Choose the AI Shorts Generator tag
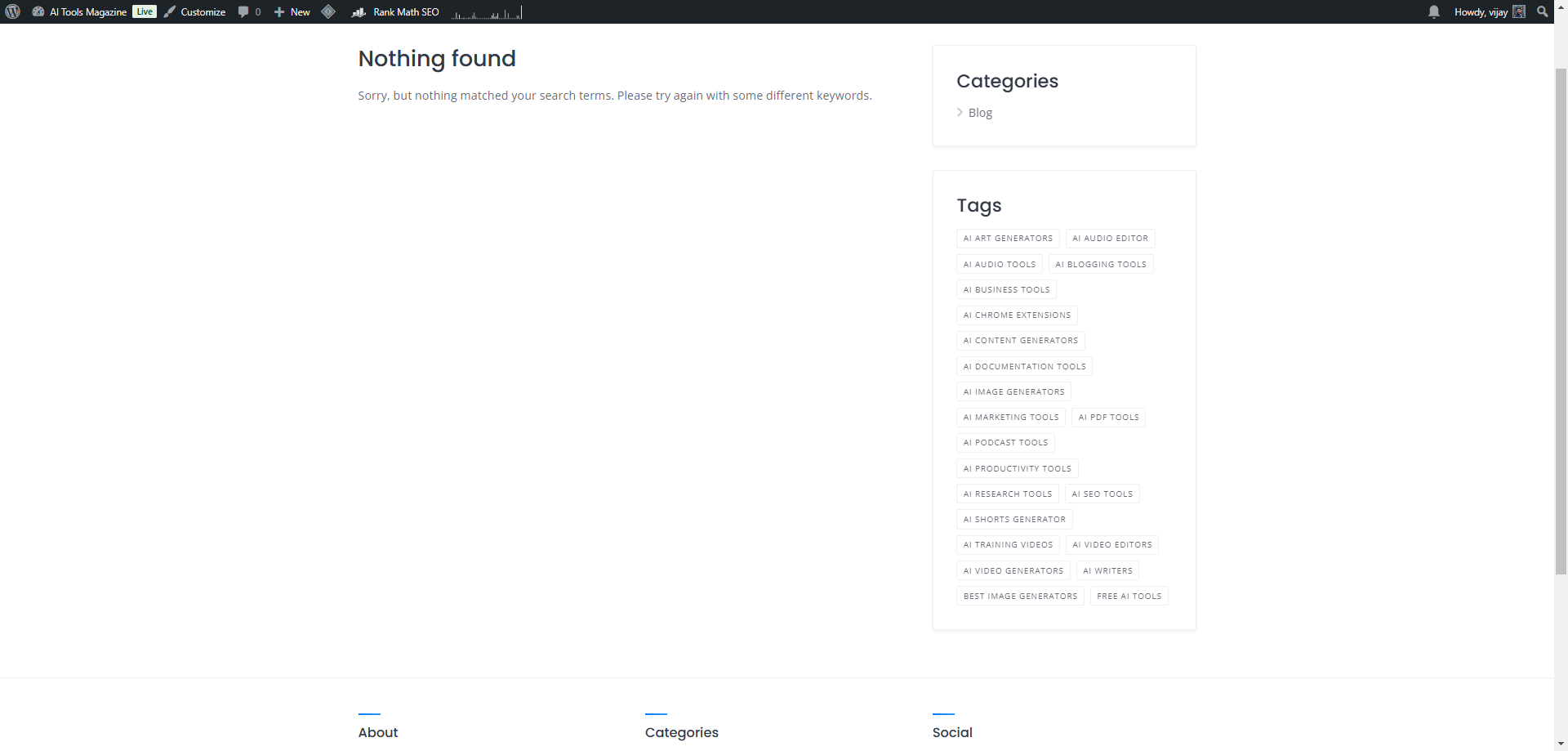Screen dimensions: 1568x751 point(1014,519)
